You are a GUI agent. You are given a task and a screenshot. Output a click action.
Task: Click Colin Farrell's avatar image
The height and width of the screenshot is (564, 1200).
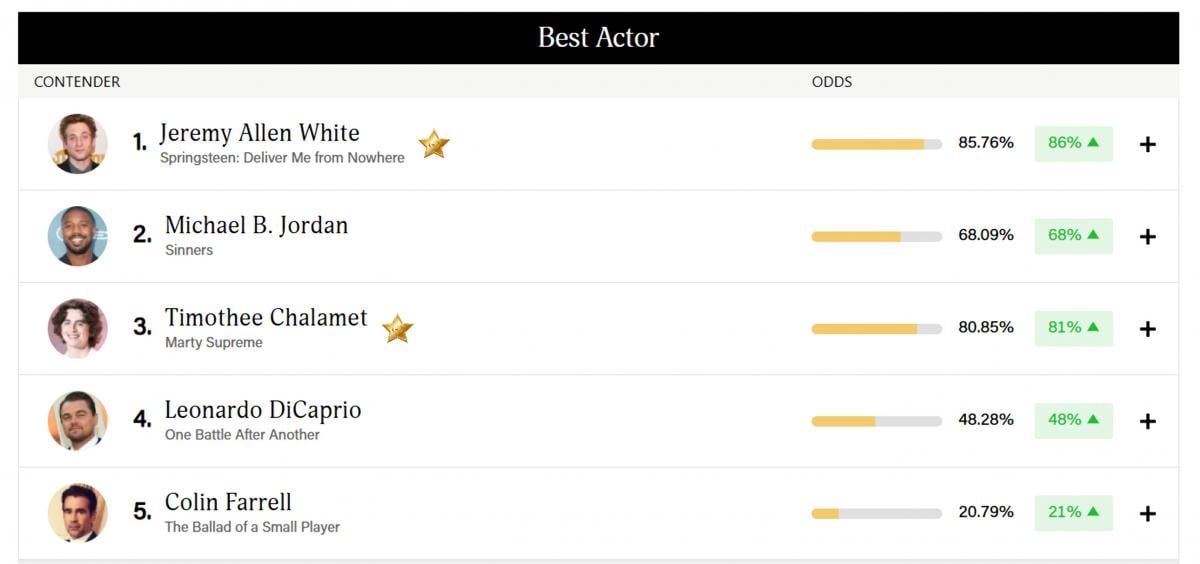78,513
